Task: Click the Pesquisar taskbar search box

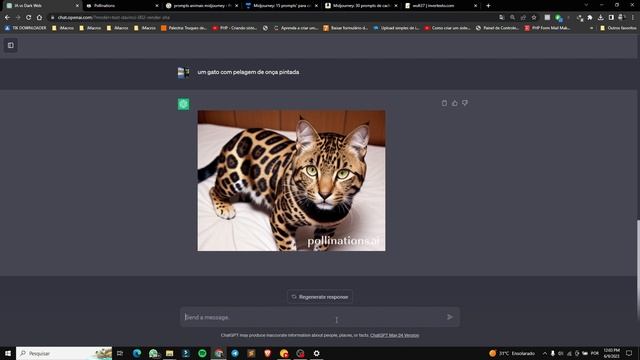Action: 64,353
